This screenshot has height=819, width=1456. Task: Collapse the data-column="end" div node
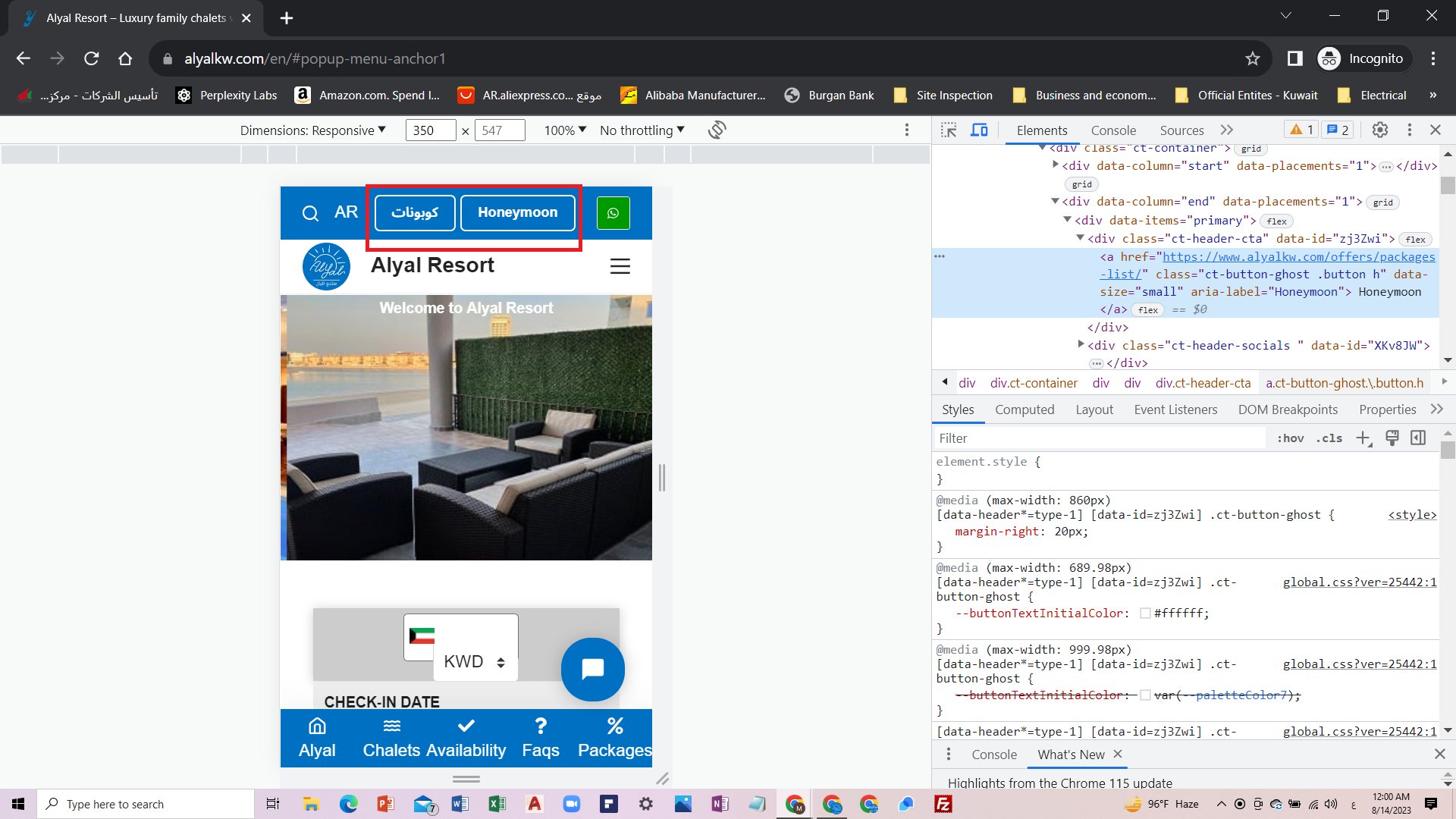click(x=1055, y=201)
